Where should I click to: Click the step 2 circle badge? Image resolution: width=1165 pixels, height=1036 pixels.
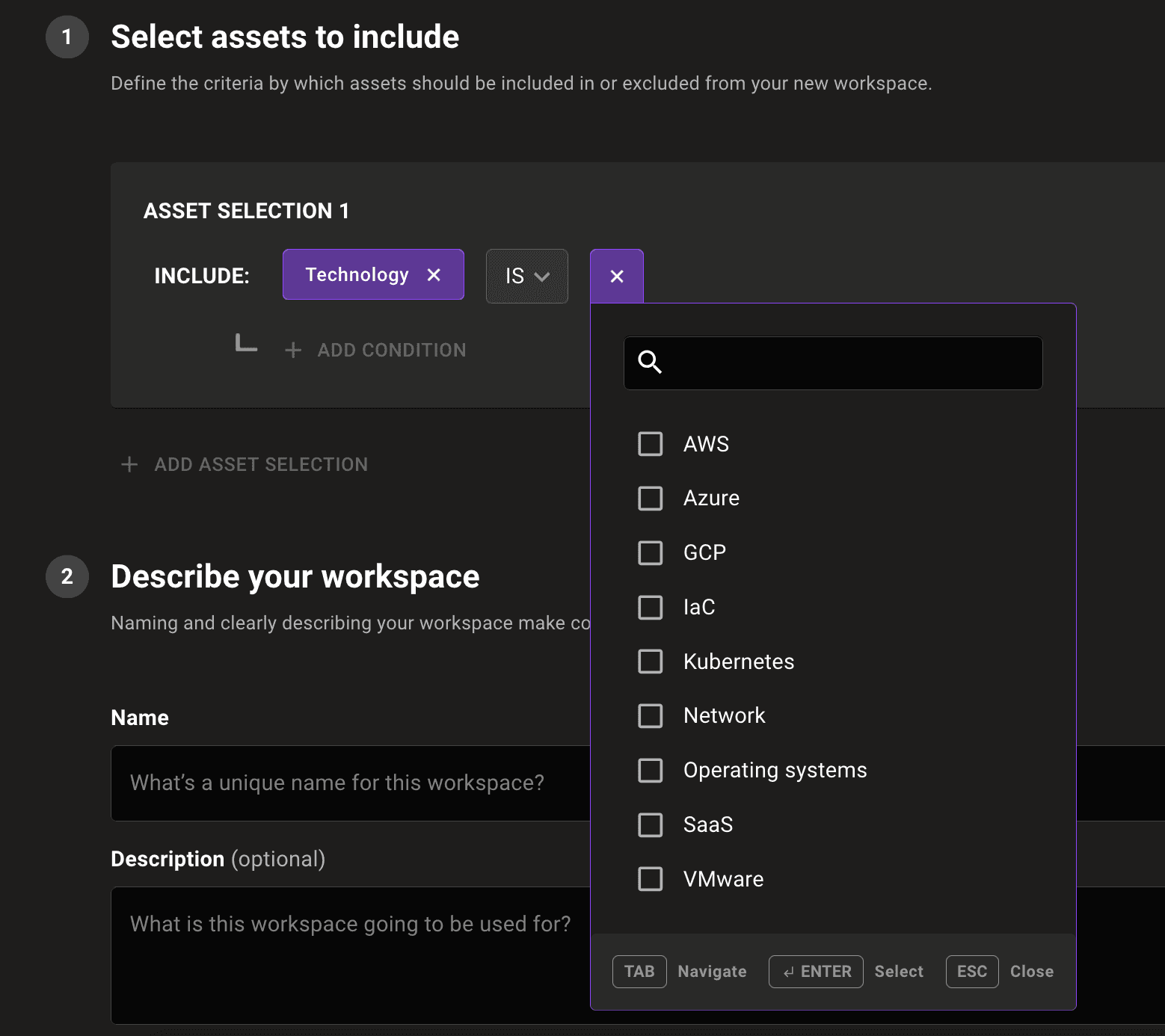67,576
